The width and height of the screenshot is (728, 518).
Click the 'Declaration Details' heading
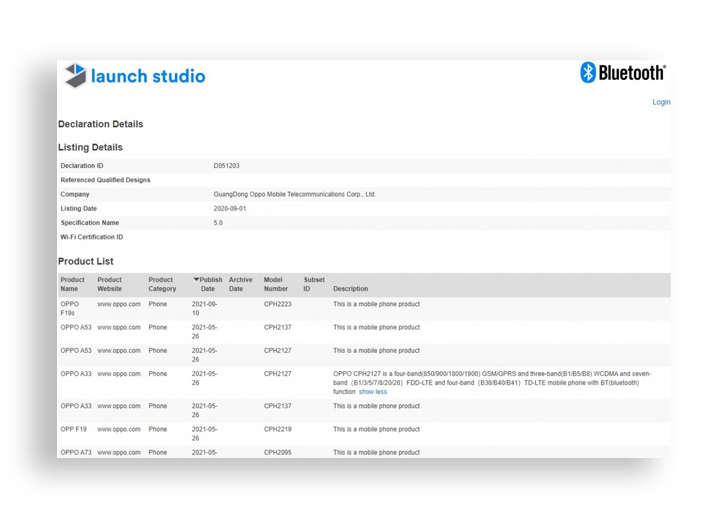pyautogui.click(x=100, y=124)
